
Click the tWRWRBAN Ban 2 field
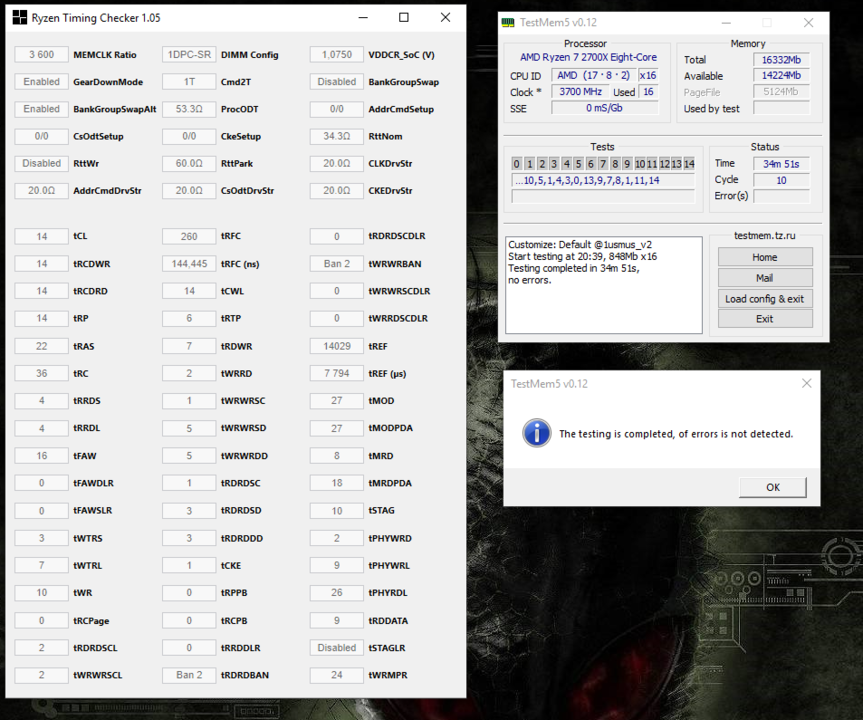337,264
